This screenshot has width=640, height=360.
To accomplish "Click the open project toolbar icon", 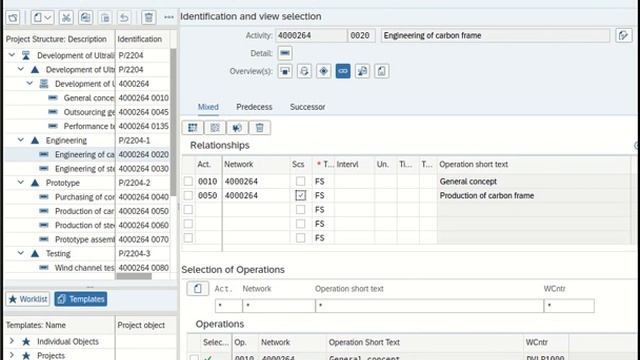I will point(13,18).
